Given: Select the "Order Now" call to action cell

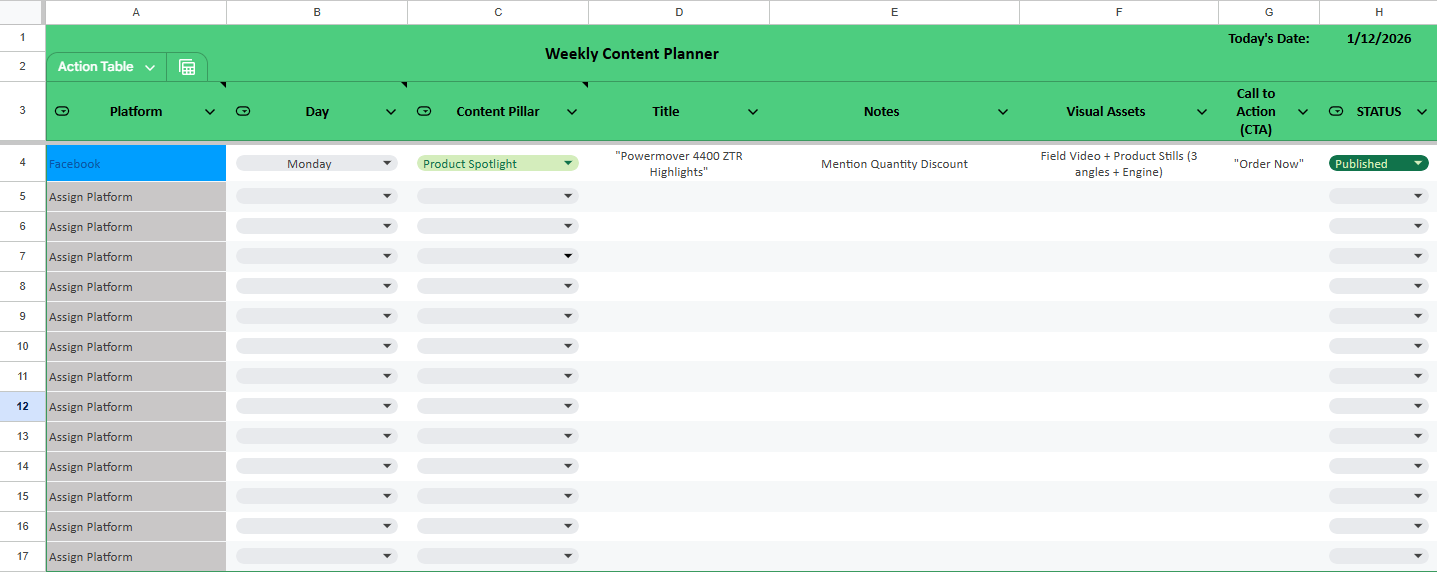Looking at the screenshot, I should point(1269,163).
